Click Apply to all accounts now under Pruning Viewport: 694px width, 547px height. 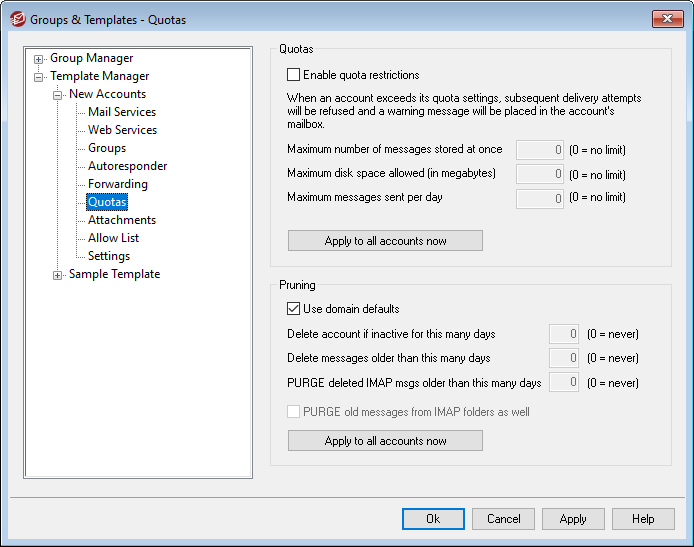tap(385, 441)
